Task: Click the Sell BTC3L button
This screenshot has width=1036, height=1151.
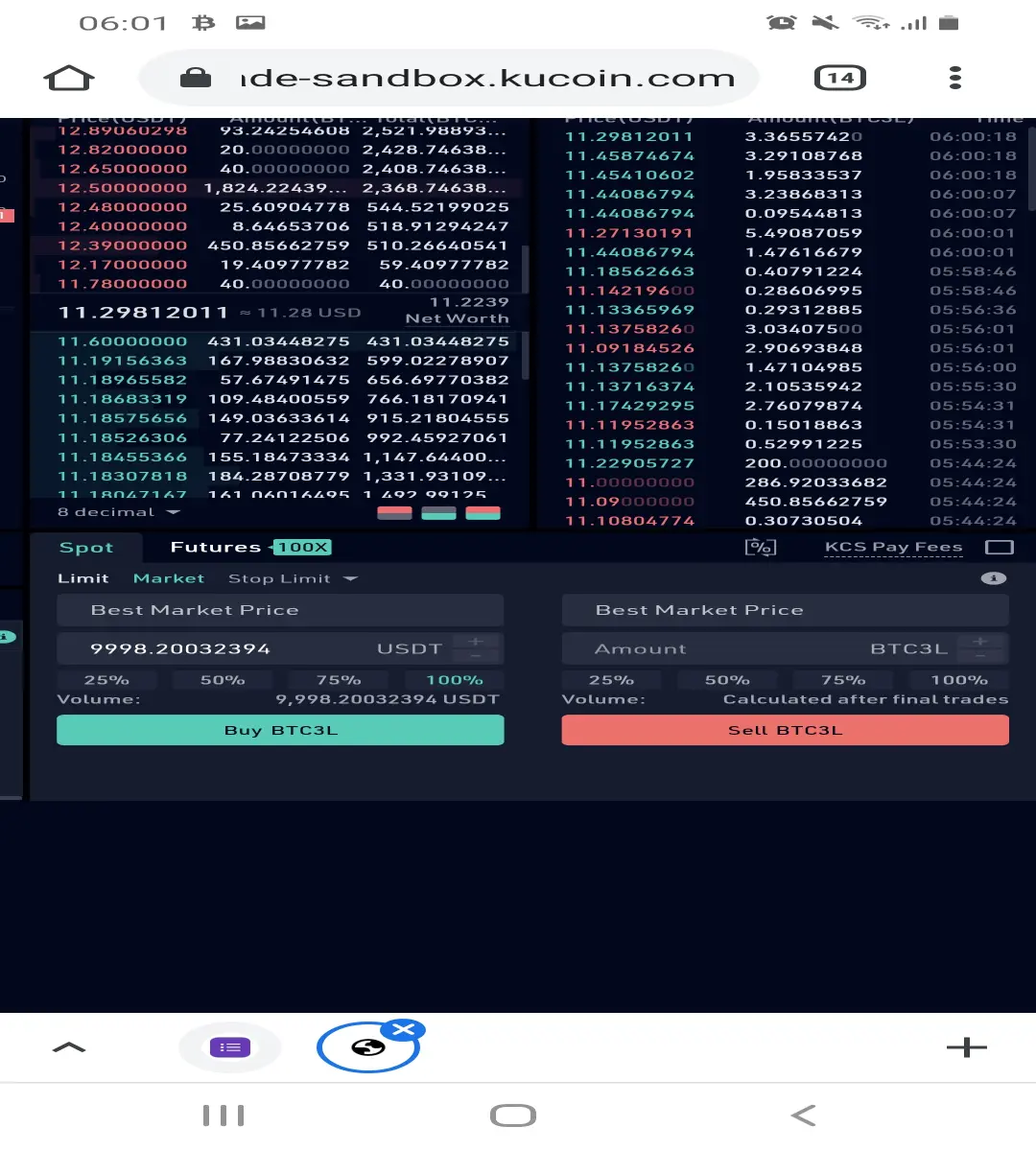Action: click(x=785, y=730)
